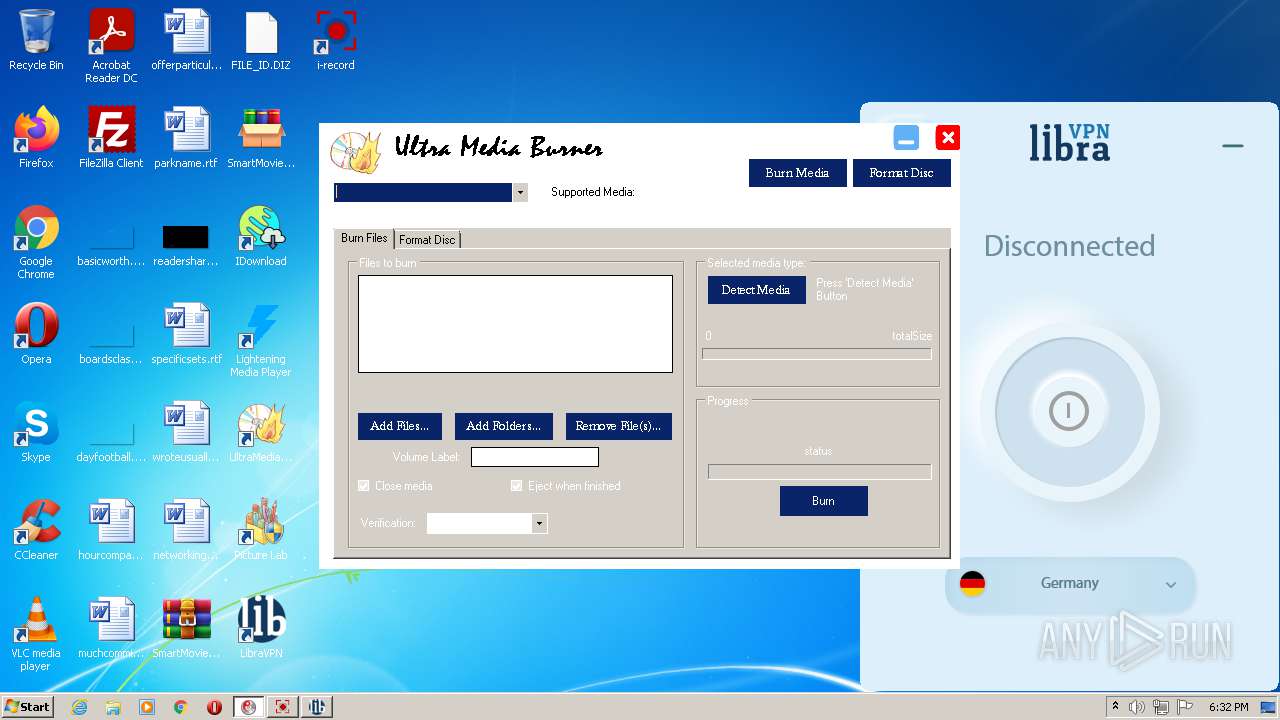Show hidden system tray icons
Screen dimensions: 1280x720
click(x=1115, y=707)
